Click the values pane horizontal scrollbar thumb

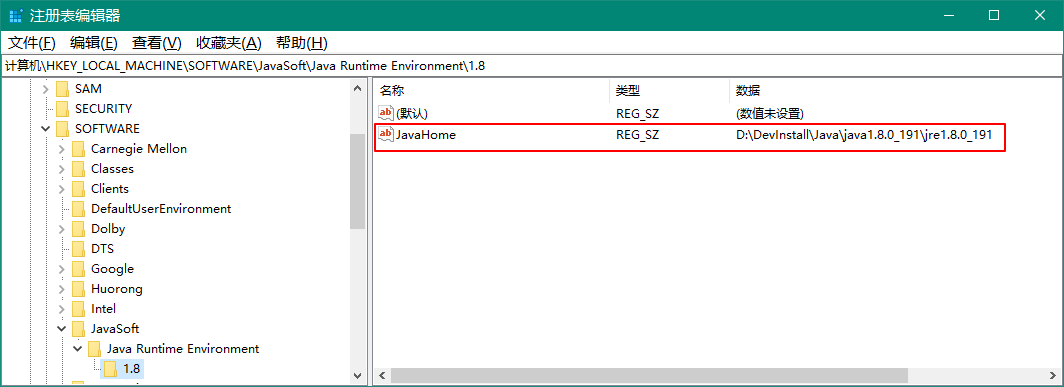pyautogui.click(x=649, y=375)
